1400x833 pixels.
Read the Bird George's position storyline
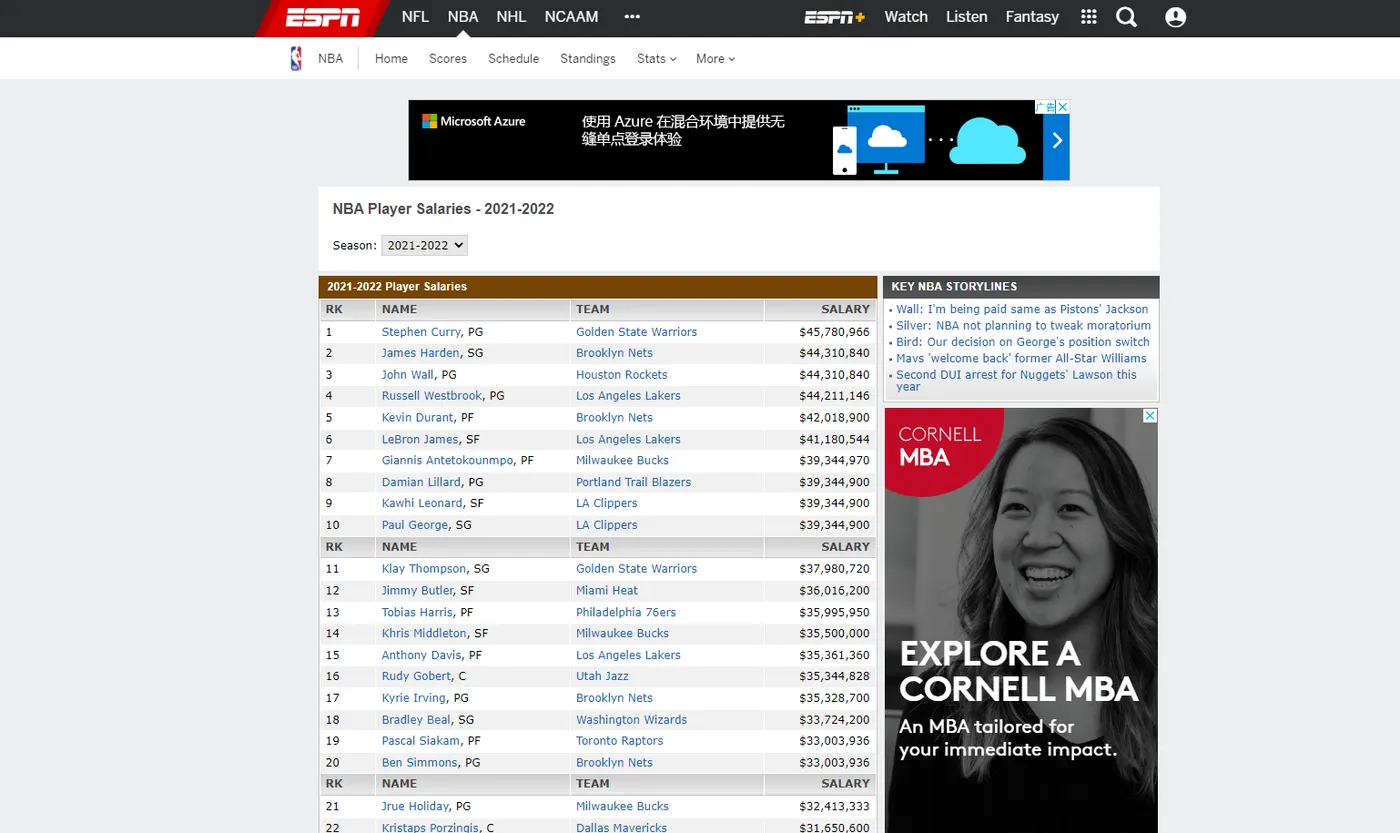click(x=1023, y=342)
